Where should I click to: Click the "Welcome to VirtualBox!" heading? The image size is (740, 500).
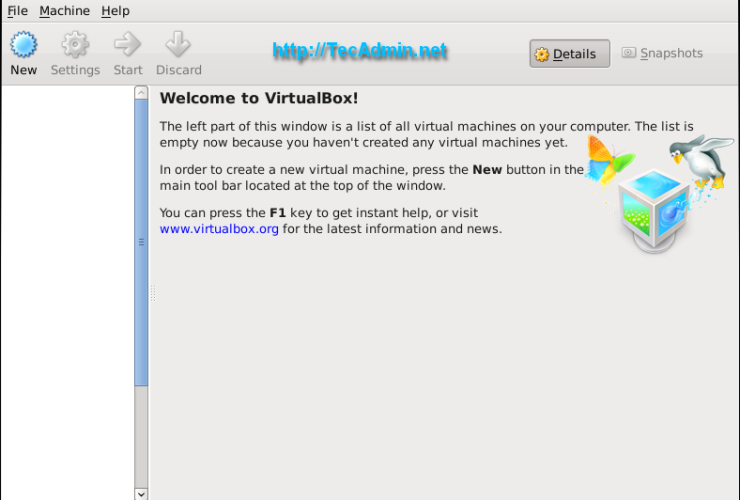coord(259,98)
